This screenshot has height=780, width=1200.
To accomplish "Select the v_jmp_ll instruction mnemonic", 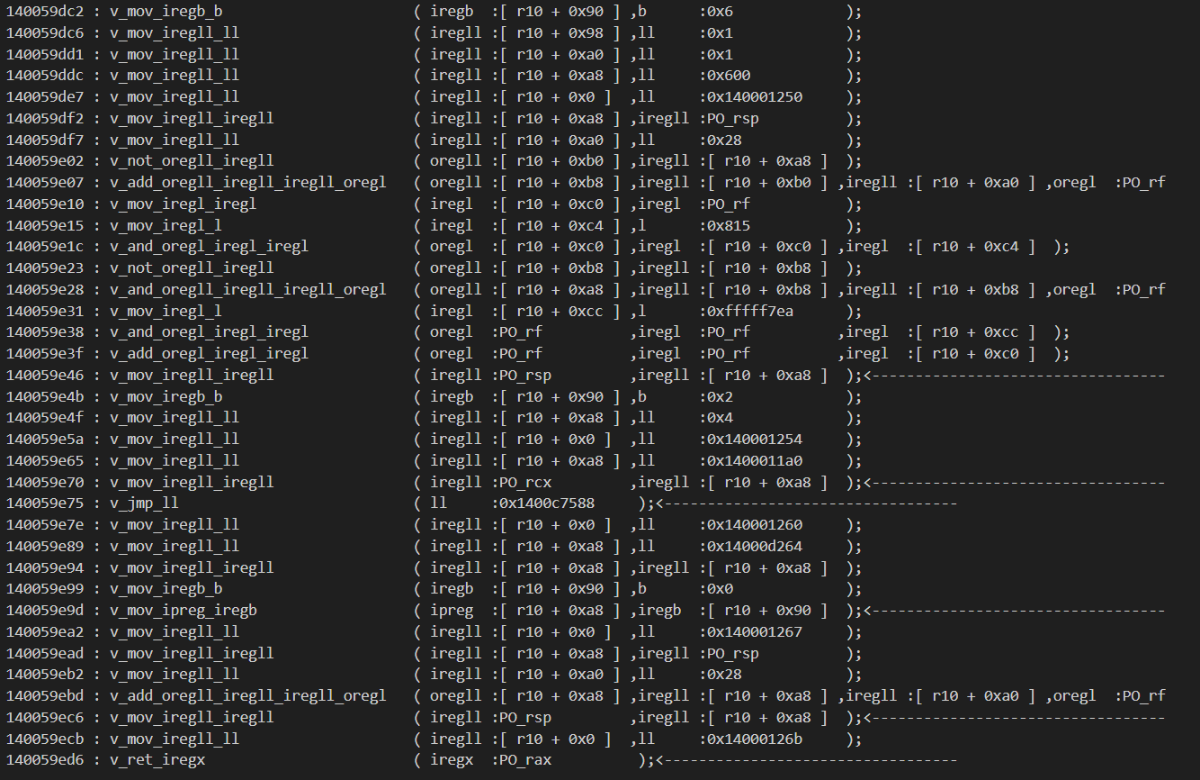I will [143, 503].
